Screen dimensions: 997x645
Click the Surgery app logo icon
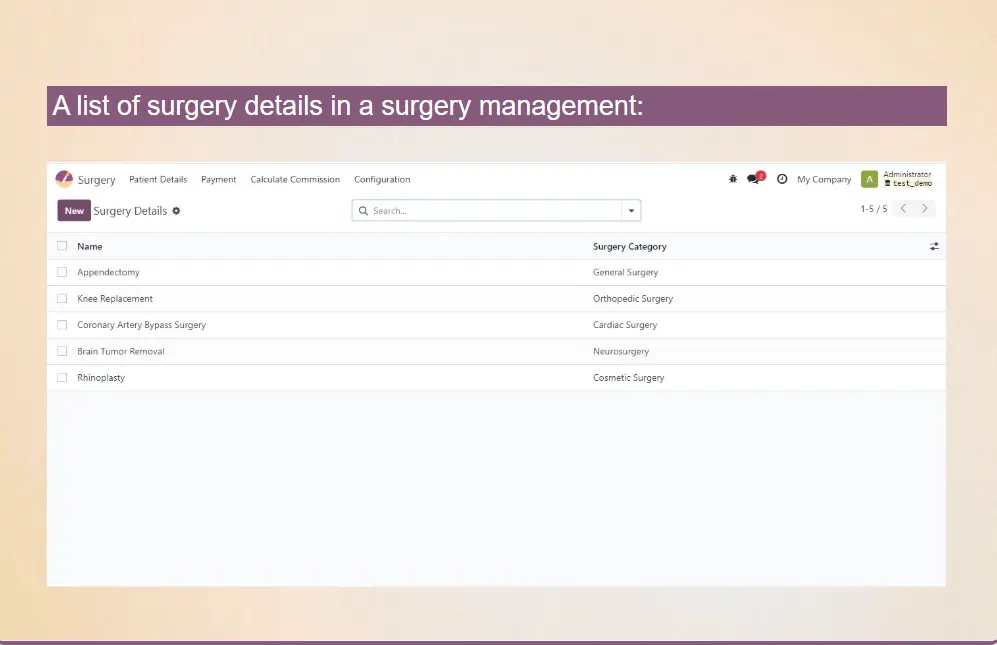64,179
